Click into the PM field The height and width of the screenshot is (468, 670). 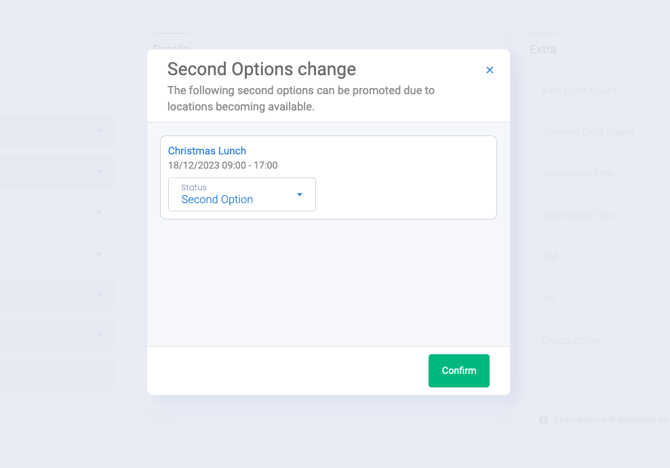(600, 256)
